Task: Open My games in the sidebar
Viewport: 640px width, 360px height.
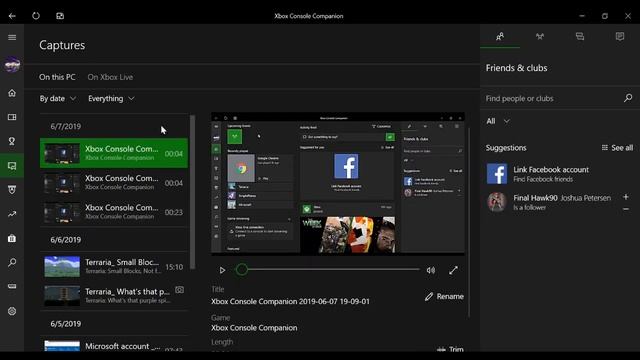Action: [x=12, y=117]
